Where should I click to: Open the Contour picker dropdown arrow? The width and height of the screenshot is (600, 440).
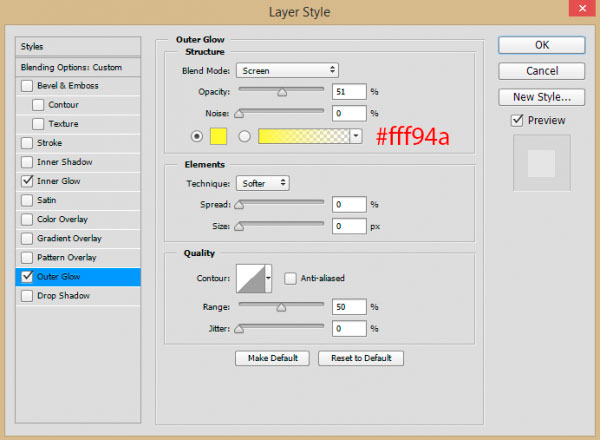click(268, 278)
